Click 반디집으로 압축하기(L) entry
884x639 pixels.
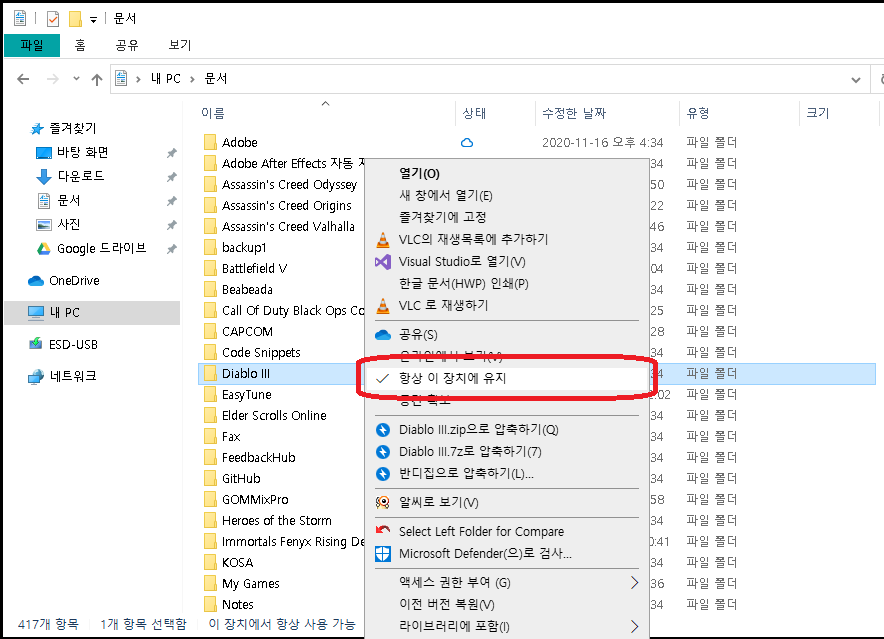466,474
